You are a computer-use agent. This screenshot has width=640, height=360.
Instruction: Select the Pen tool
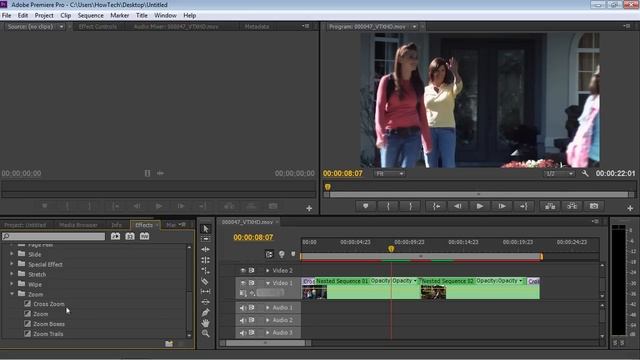click(x=205, y=313)
